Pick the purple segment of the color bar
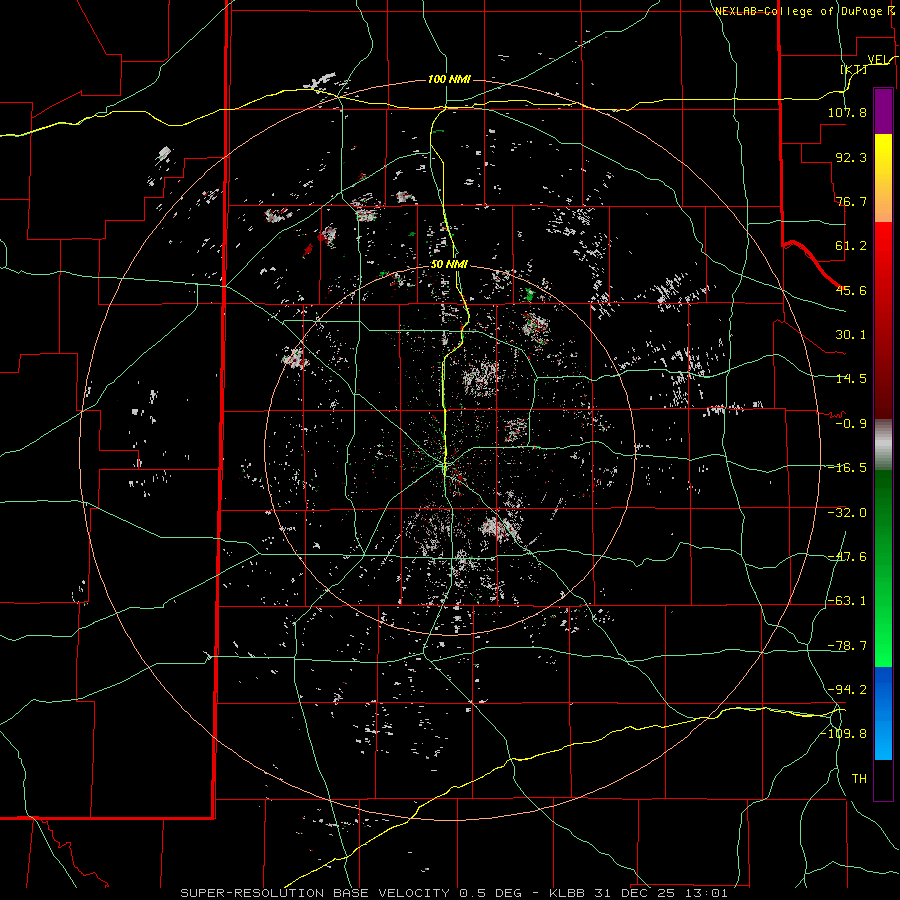Screen dimensions: 900x900 883,111
